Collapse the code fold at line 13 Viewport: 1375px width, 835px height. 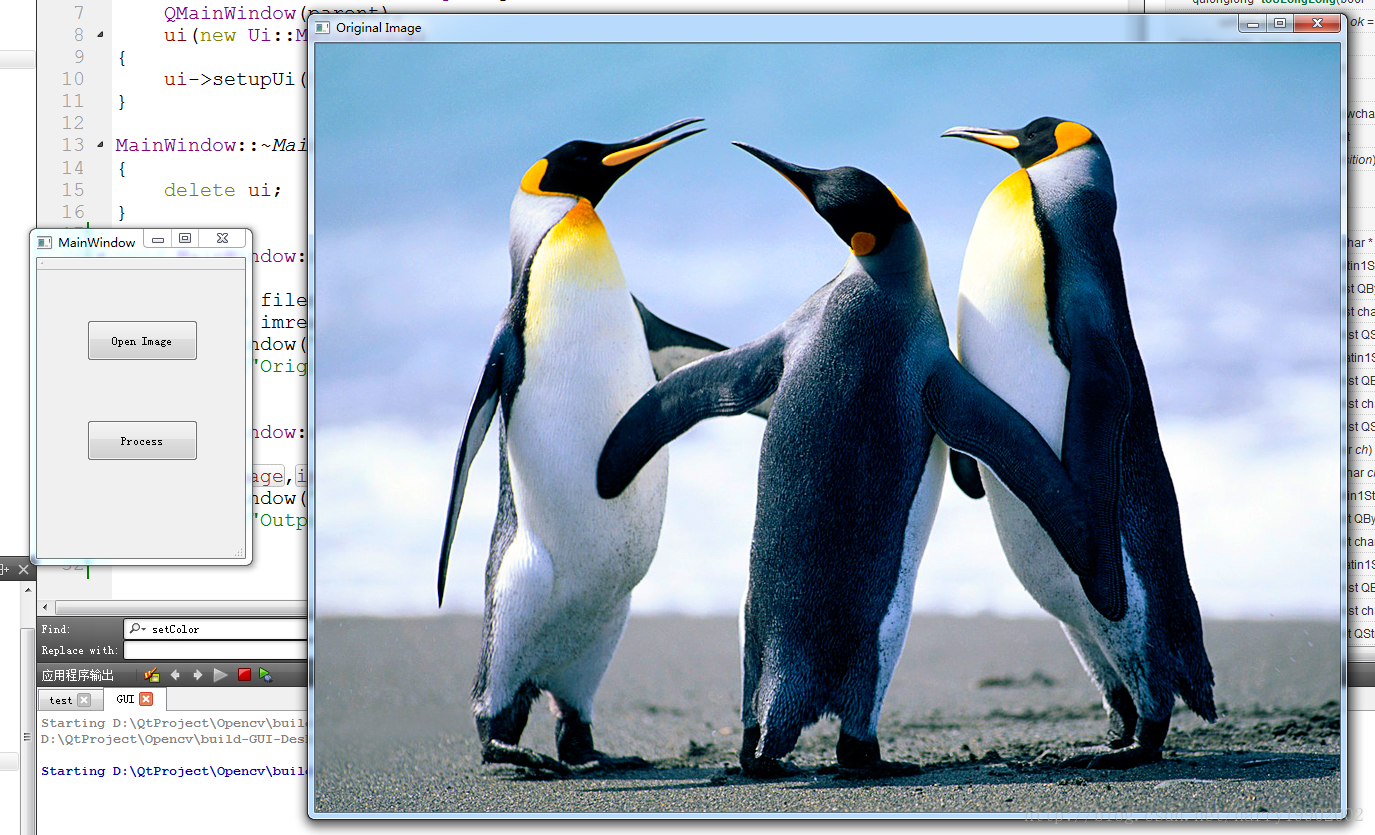(x=100, y=145)
